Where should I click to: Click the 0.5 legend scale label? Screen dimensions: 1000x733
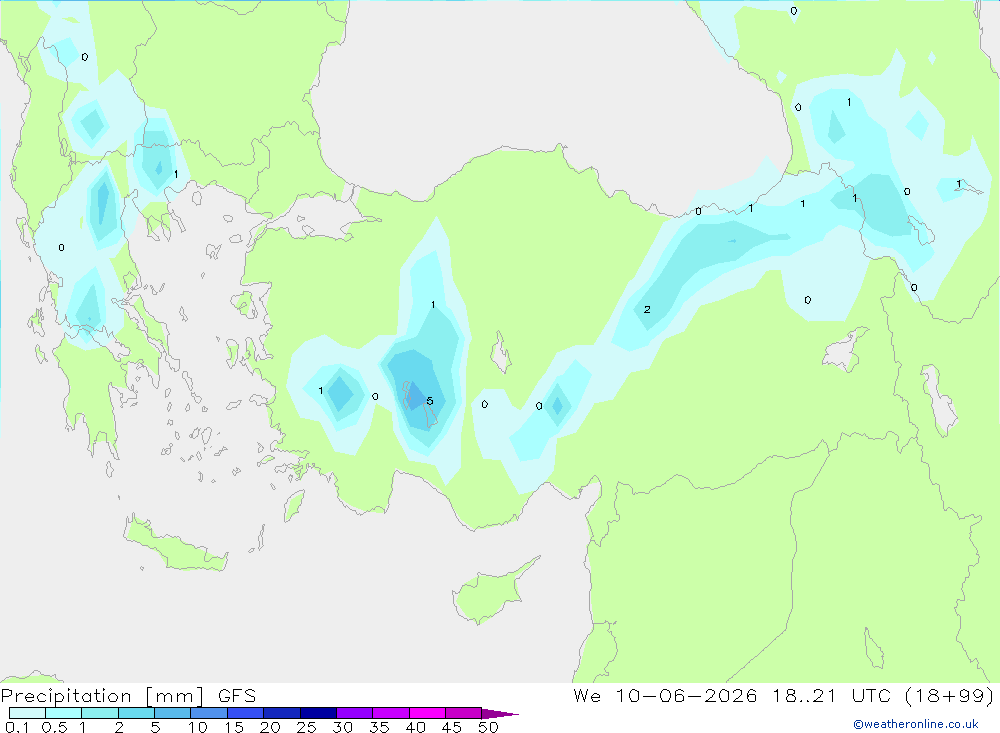click(54, 727)
